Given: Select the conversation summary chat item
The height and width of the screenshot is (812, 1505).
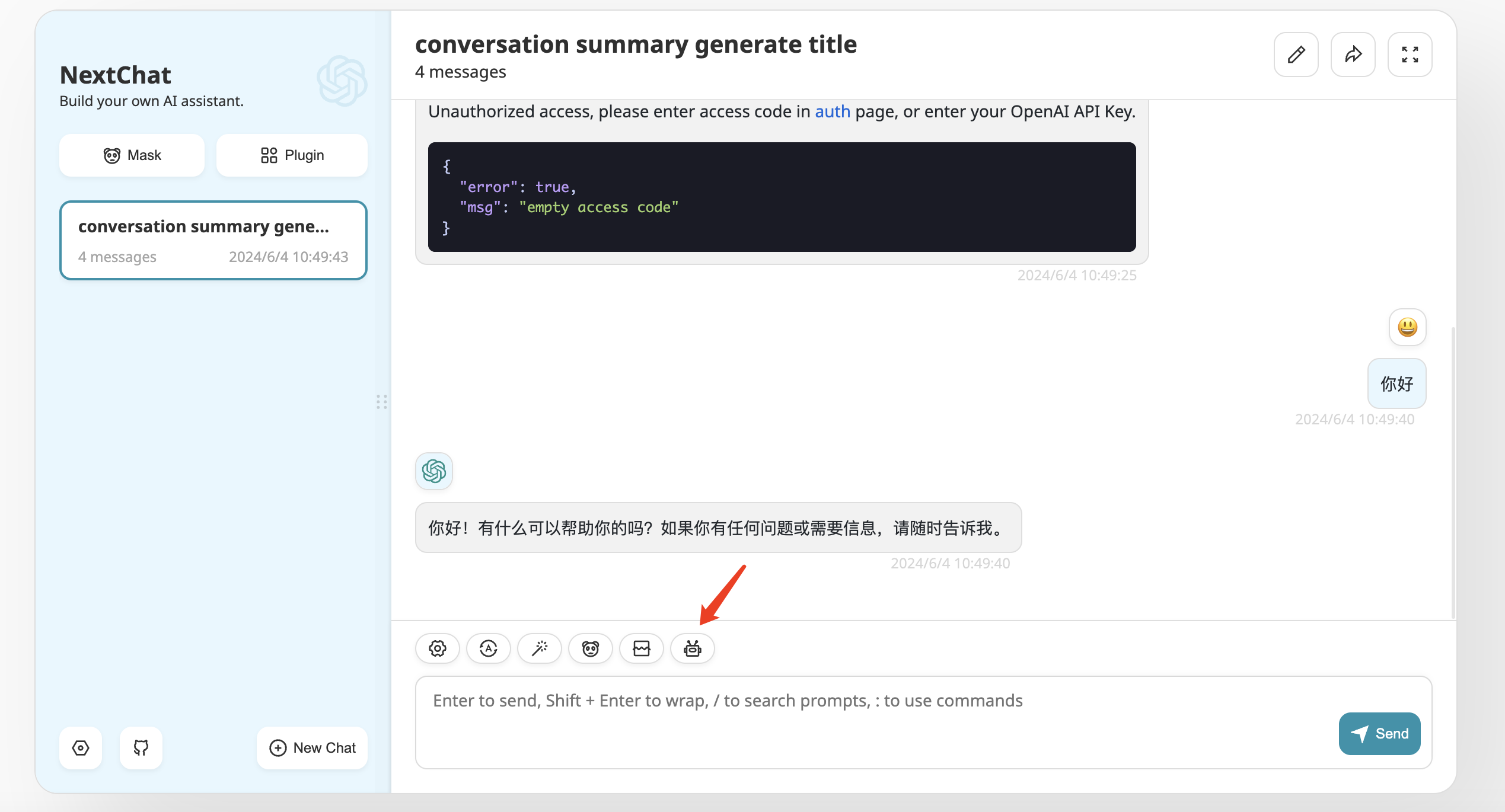Looking at the screenshot, I should point(213,241).
